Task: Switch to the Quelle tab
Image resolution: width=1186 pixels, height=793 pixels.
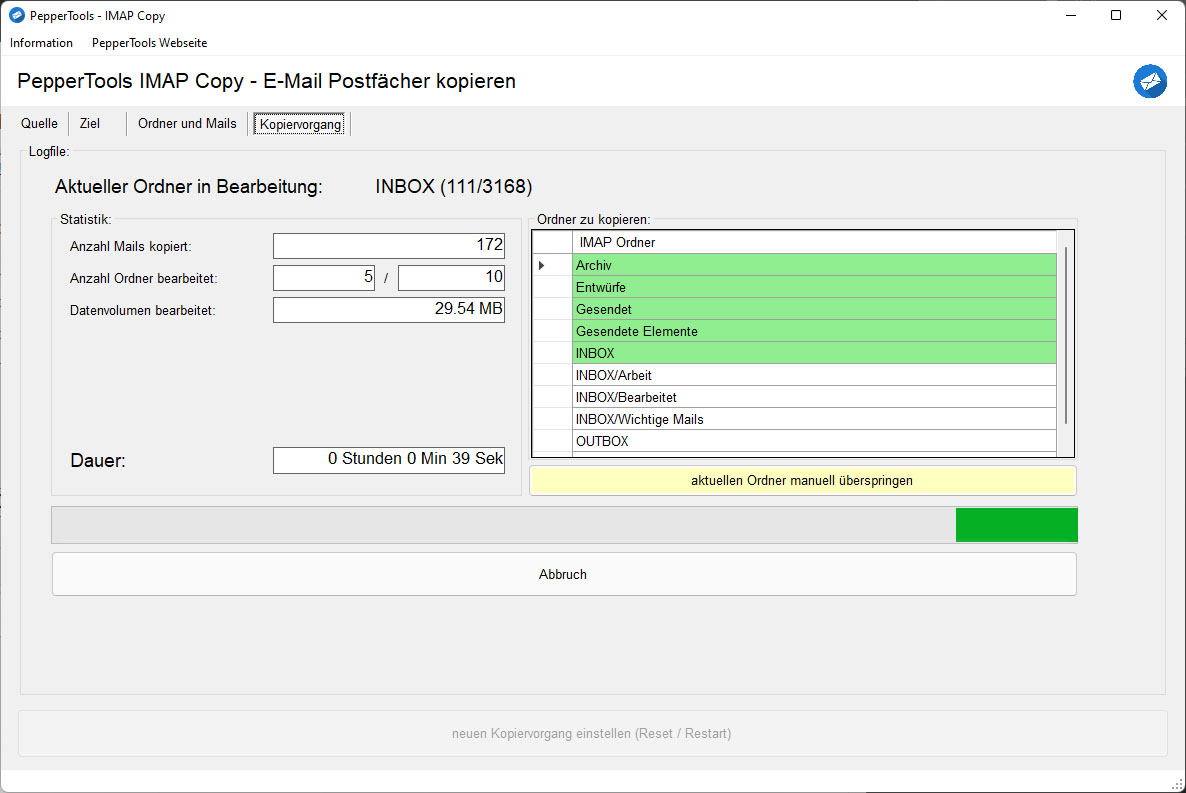Action: click(38, 123)
